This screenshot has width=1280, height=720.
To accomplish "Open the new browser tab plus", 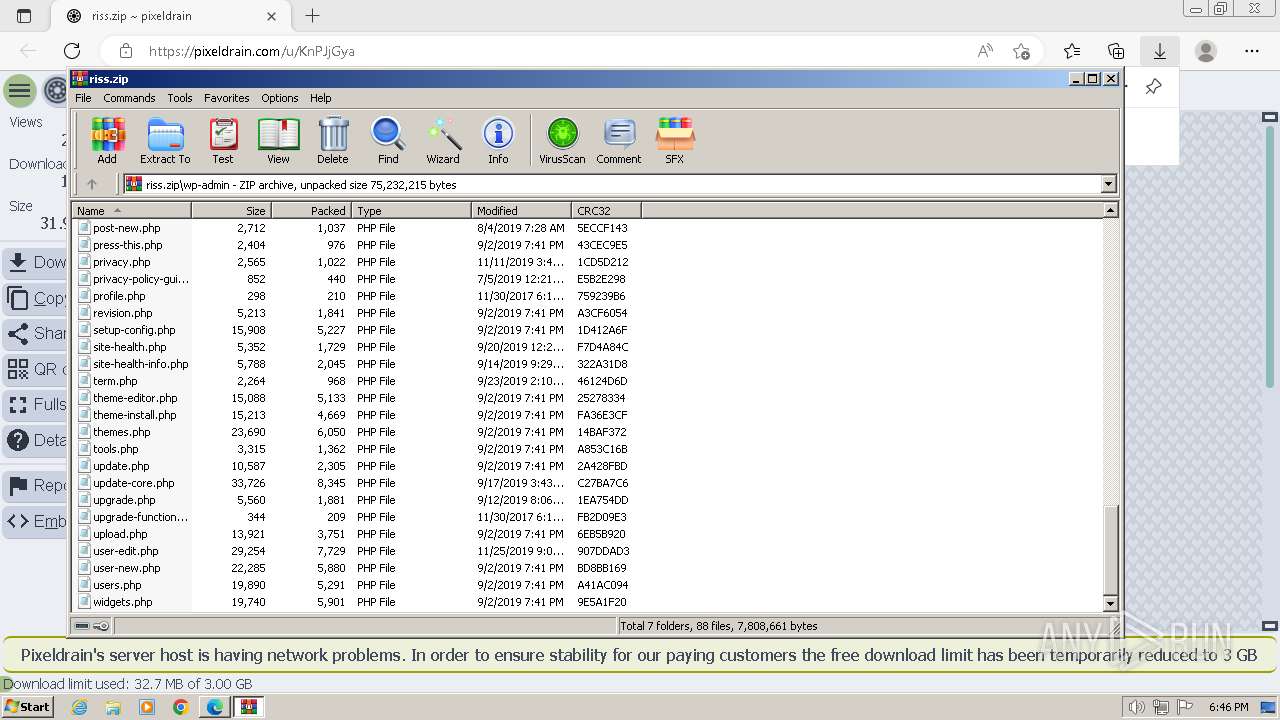I will pos(313,16).
